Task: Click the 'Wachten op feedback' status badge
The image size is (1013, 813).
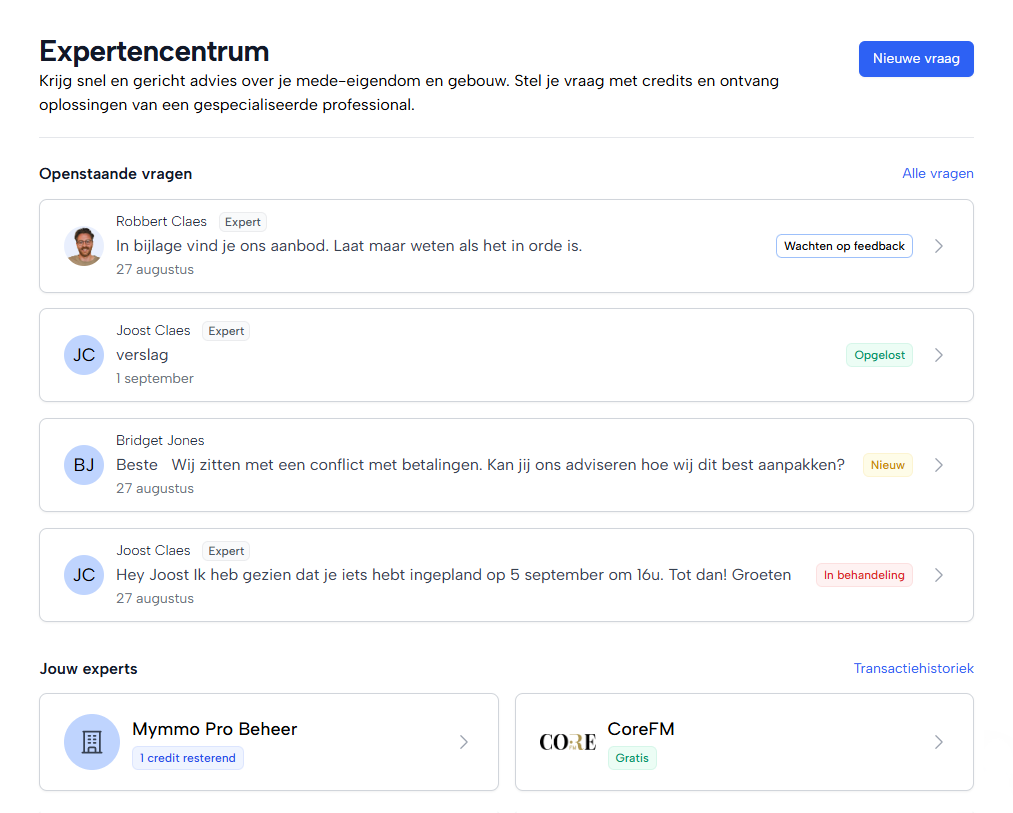Action: click(844, 246)
